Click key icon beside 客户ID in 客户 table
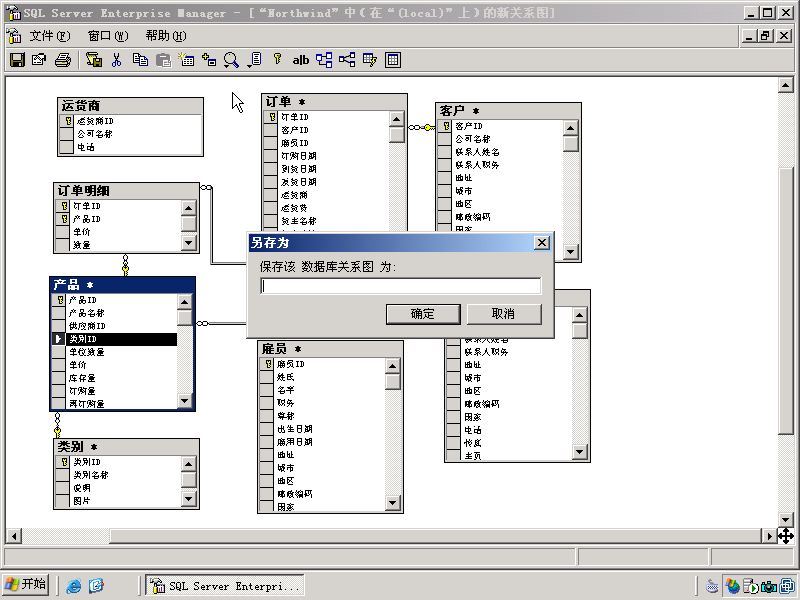The width and height of the screenshot is (800, 600). point(445,126)
